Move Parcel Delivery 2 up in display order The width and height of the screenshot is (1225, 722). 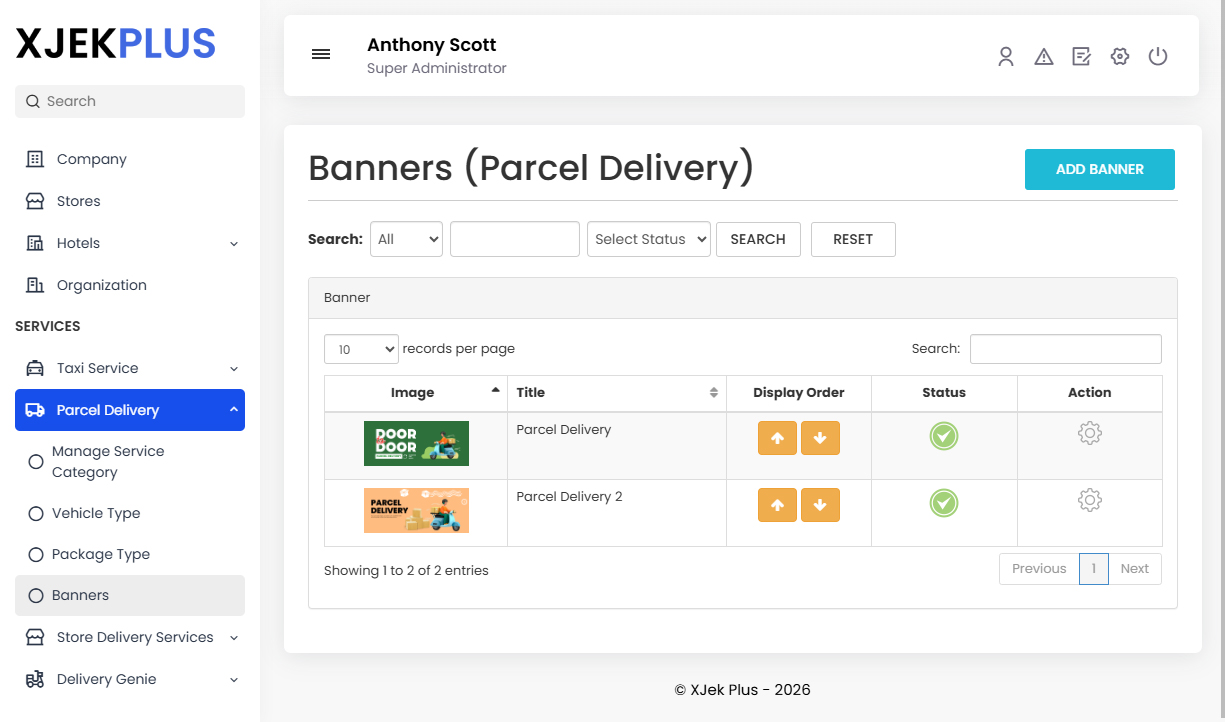point(777,505)
